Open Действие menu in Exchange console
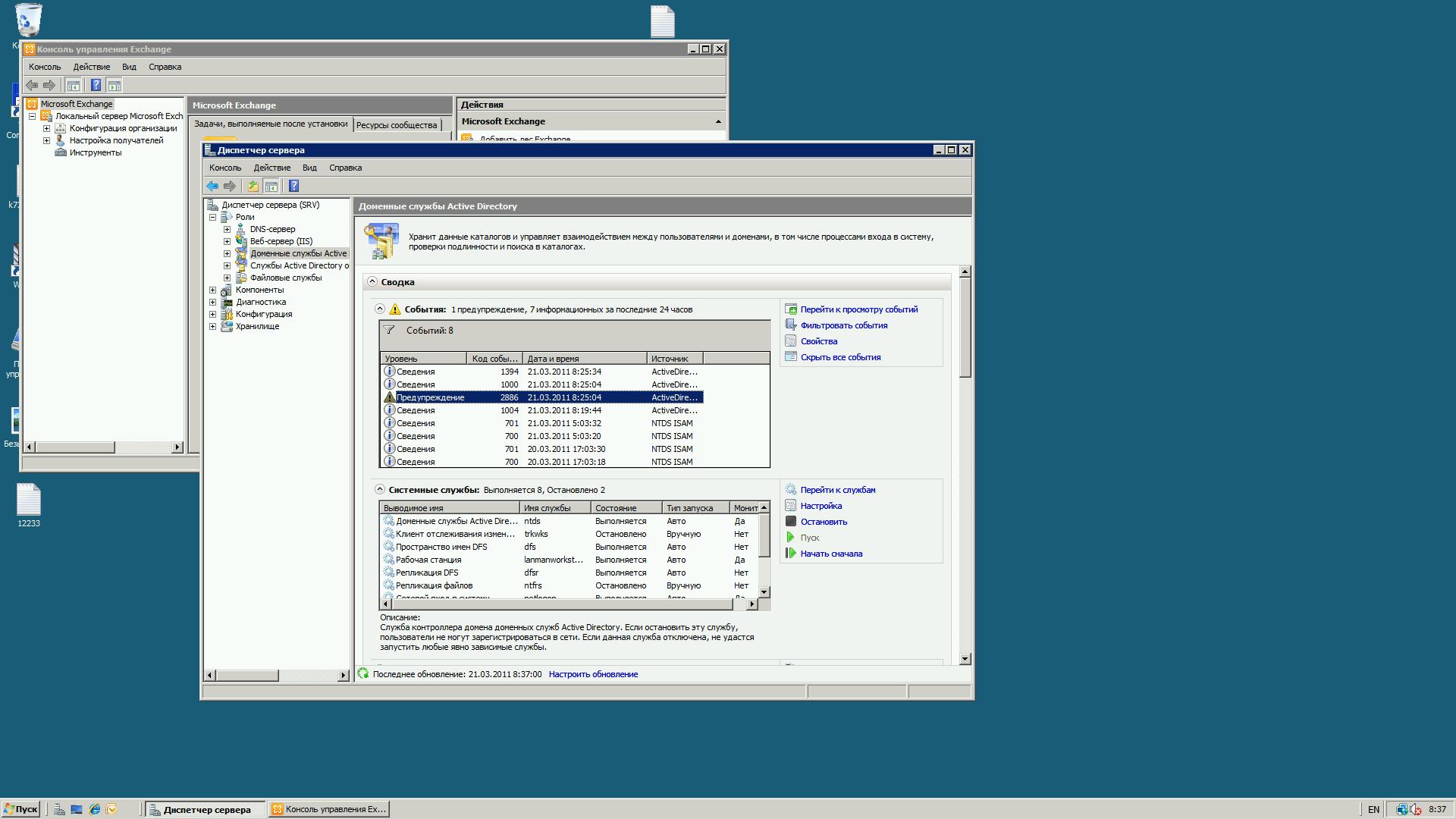The height and width of the screenshot is (819, 1456). click(x=92, y=67)
